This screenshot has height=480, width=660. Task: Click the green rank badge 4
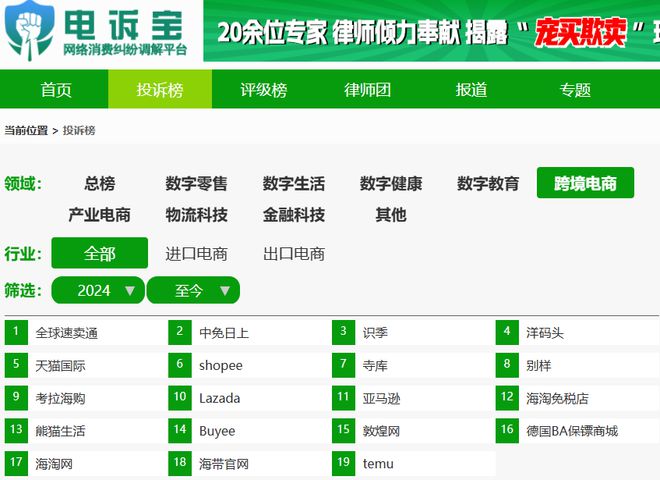(x=507, y=332)
